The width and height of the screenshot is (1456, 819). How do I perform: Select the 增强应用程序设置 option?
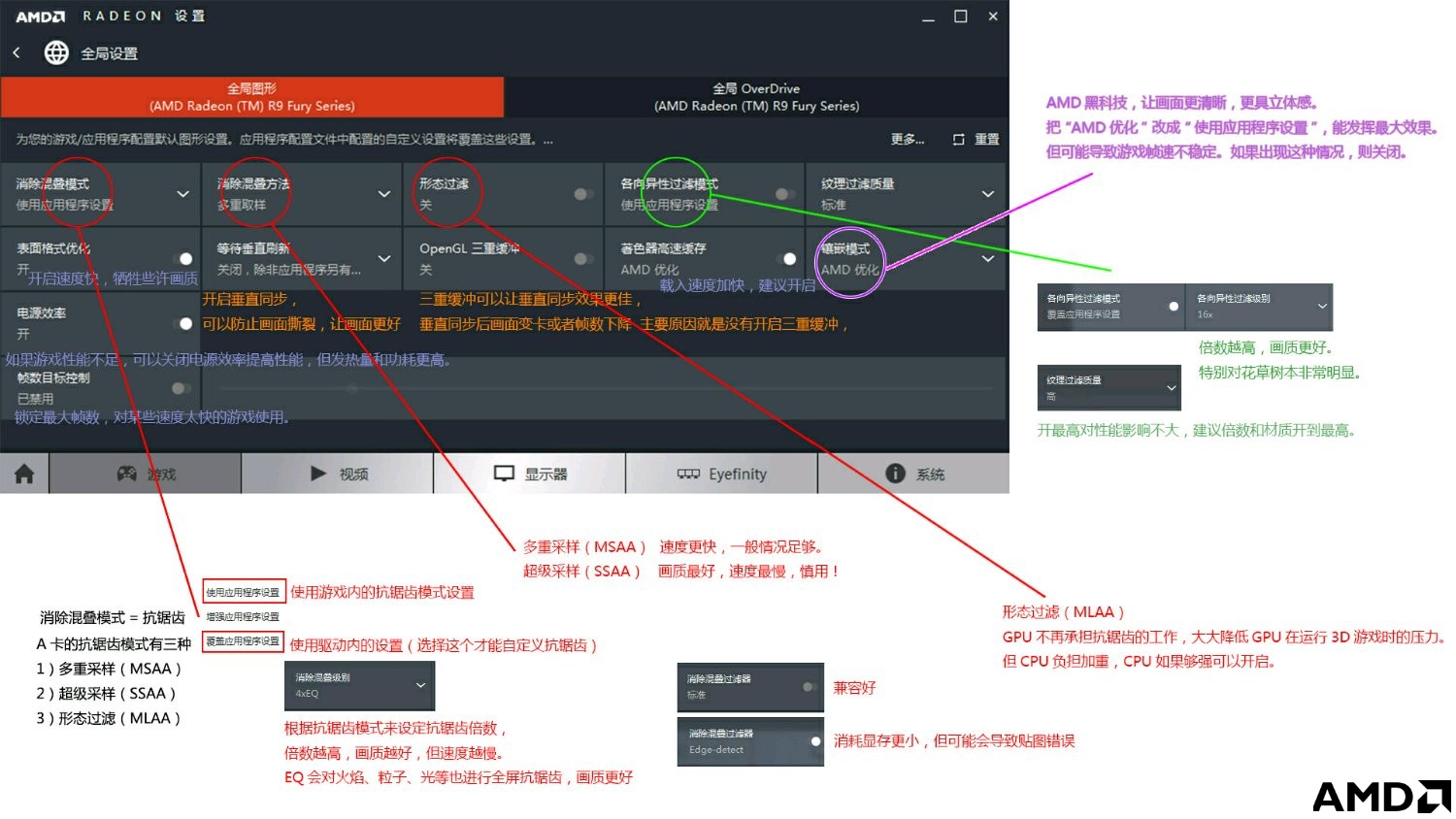click(243, 617)
